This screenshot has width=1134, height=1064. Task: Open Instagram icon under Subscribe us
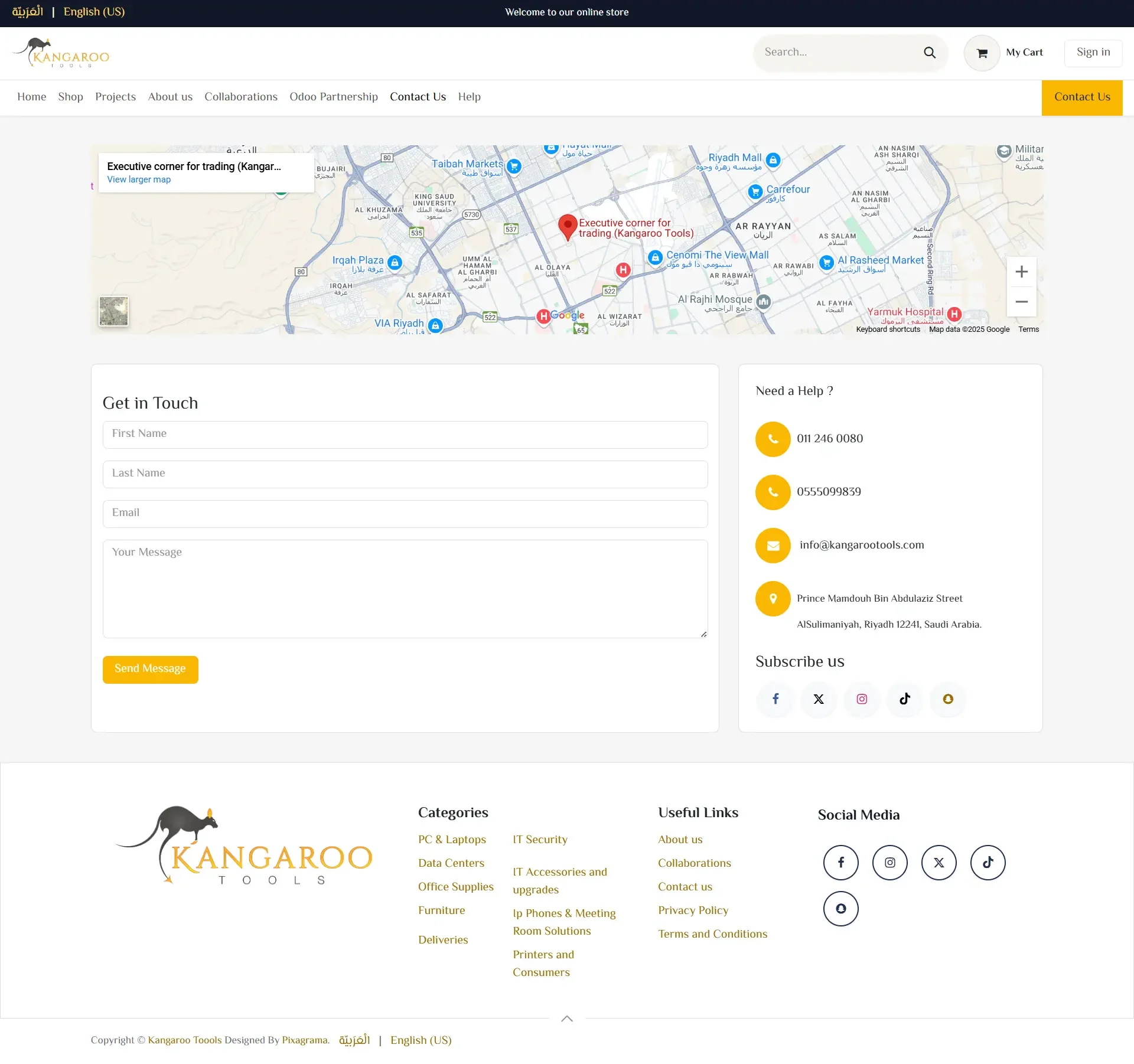[x=862, y=699]
